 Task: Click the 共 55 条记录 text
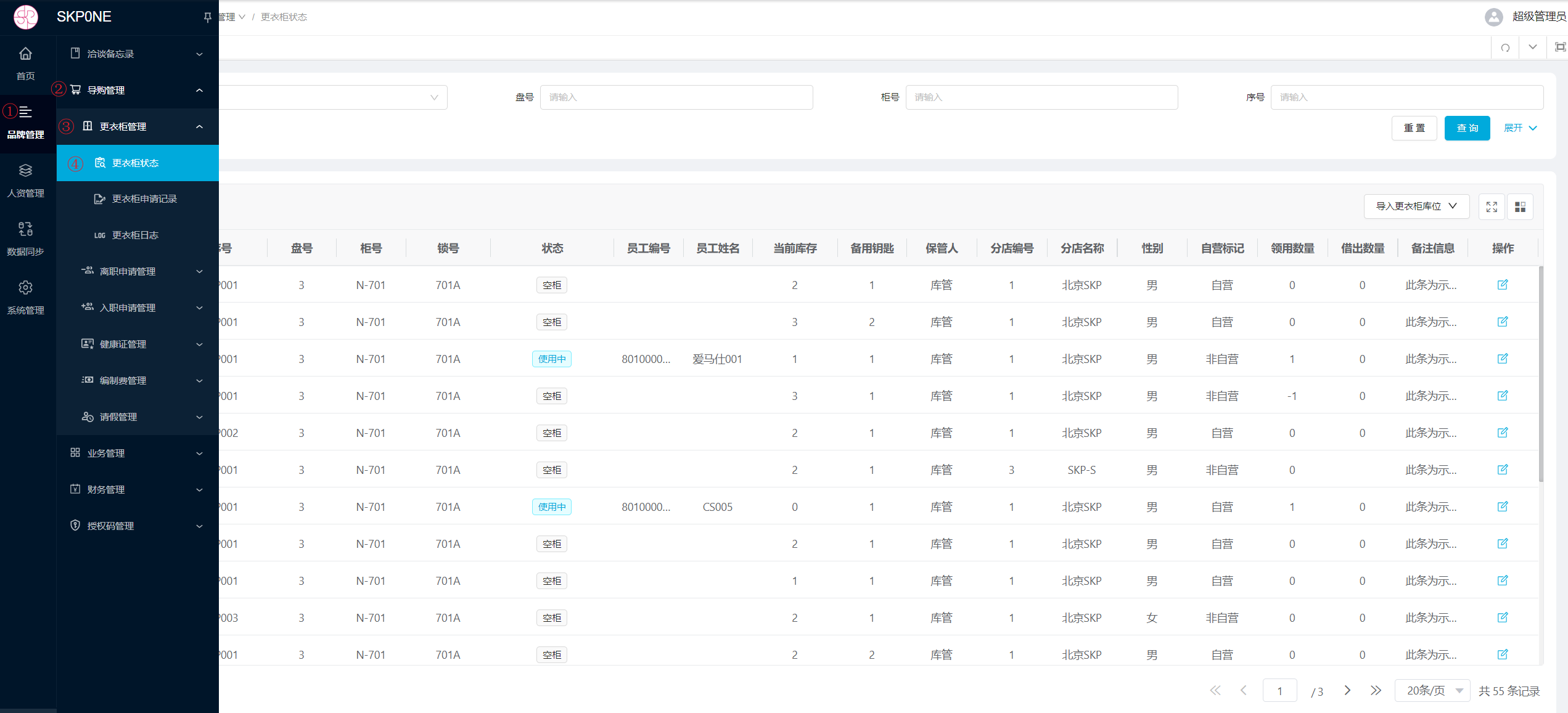coord(1509,691)
